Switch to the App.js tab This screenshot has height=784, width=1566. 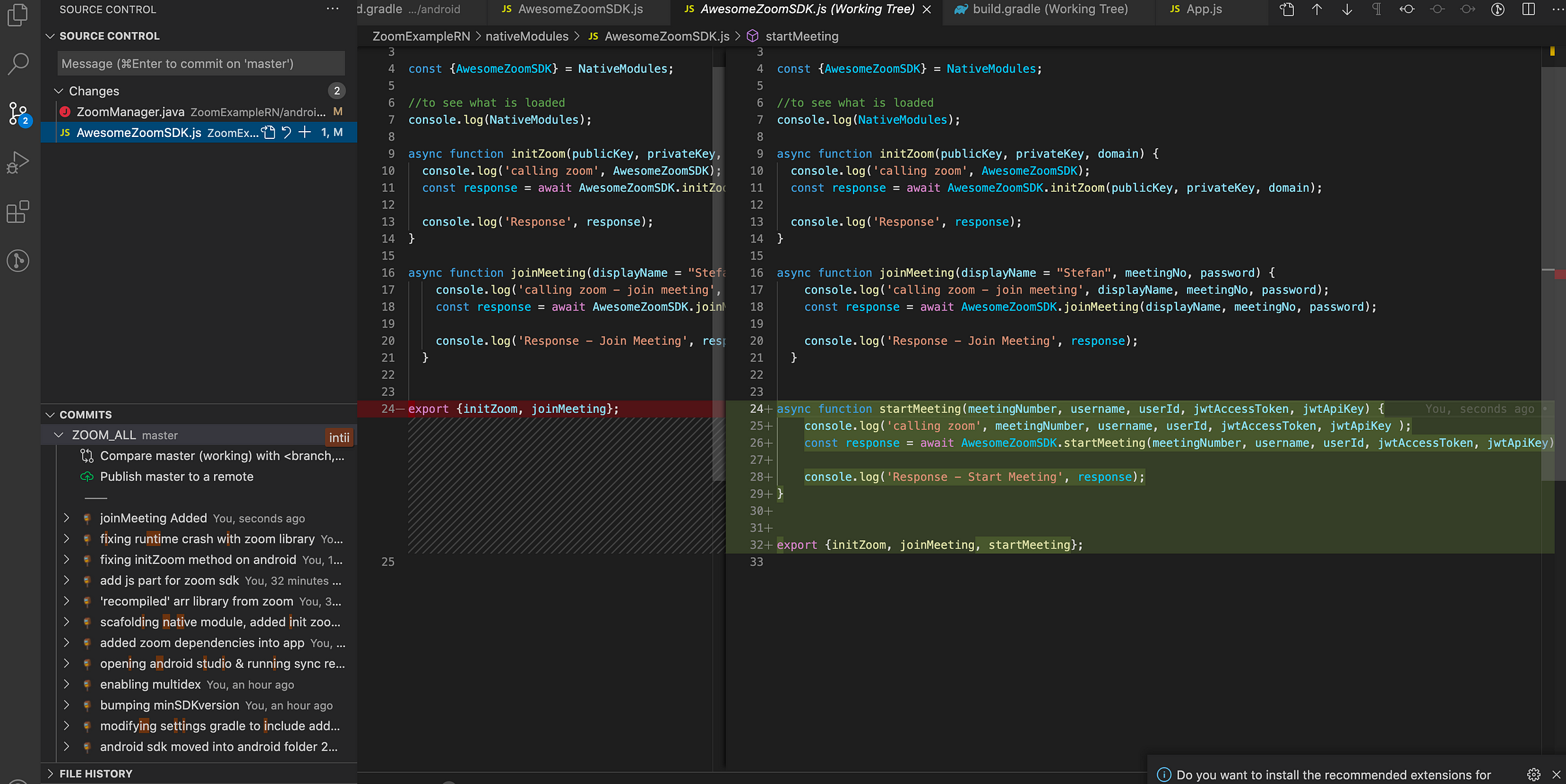1203,9
